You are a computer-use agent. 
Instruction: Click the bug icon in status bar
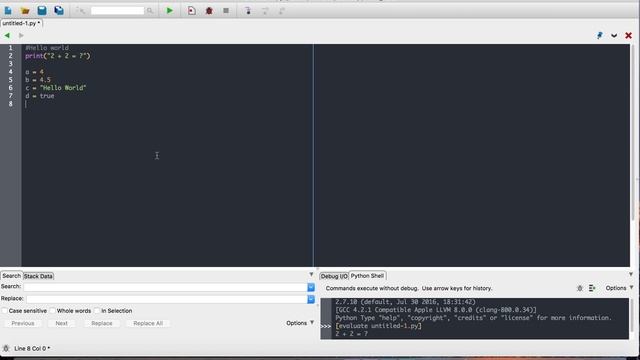point(6,348)
